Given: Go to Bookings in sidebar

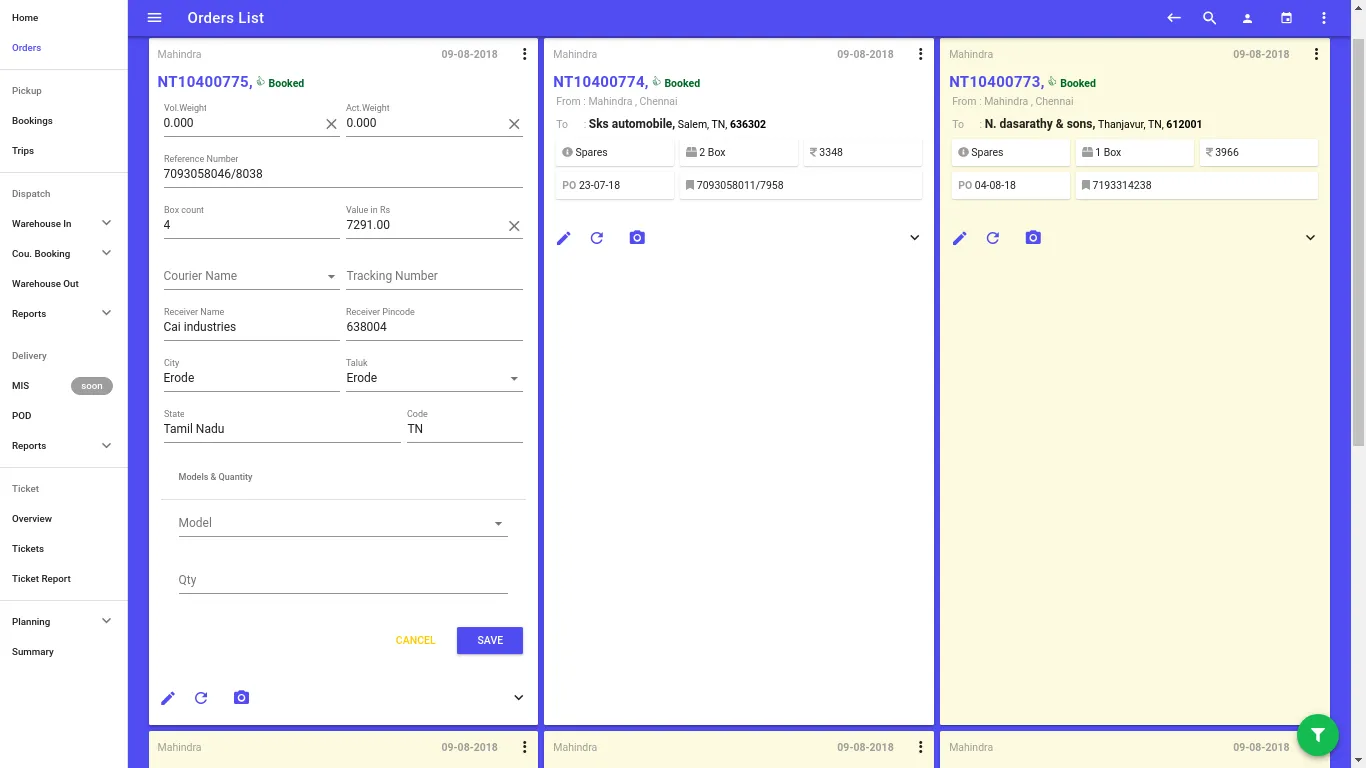Looking at the screenshot, I should pyautogui.click(x=32, y=121).
